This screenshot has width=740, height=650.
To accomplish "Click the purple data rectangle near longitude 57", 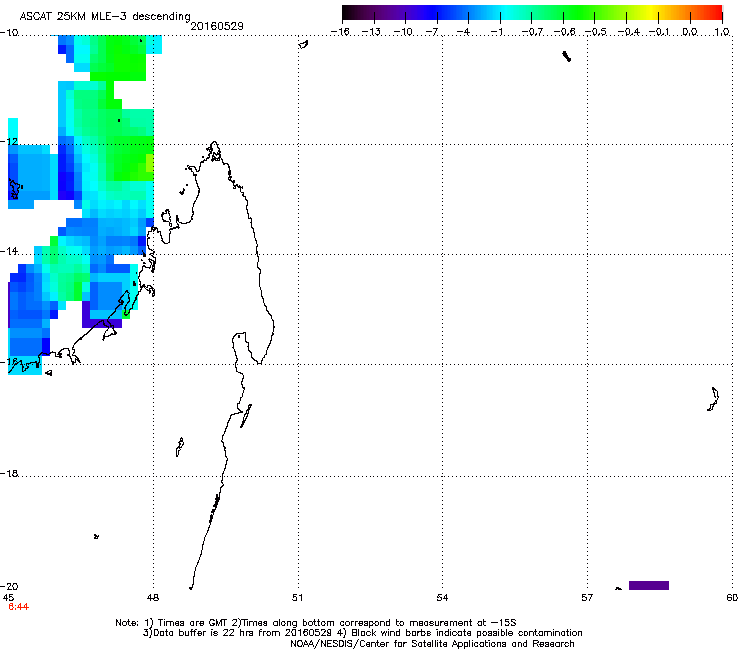I will tap(648, 585).
